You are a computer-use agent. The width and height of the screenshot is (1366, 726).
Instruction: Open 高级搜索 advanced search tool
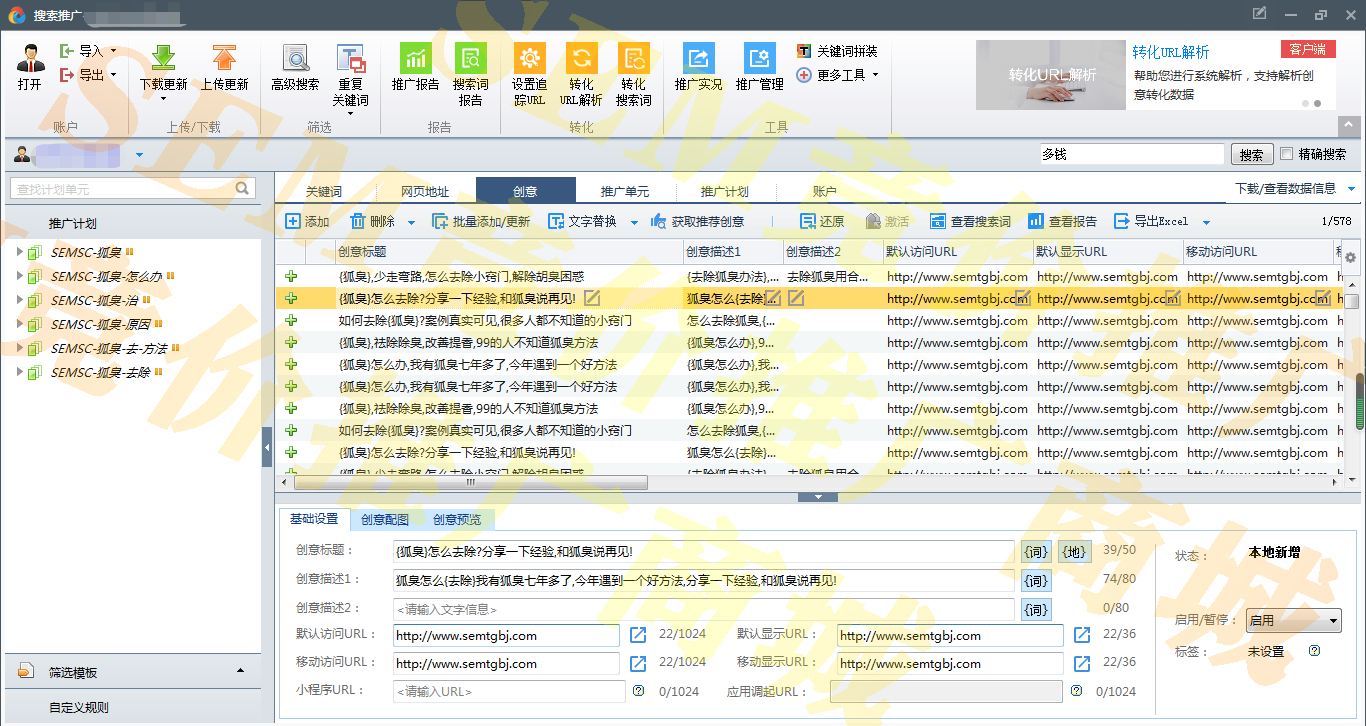point(295,58)
